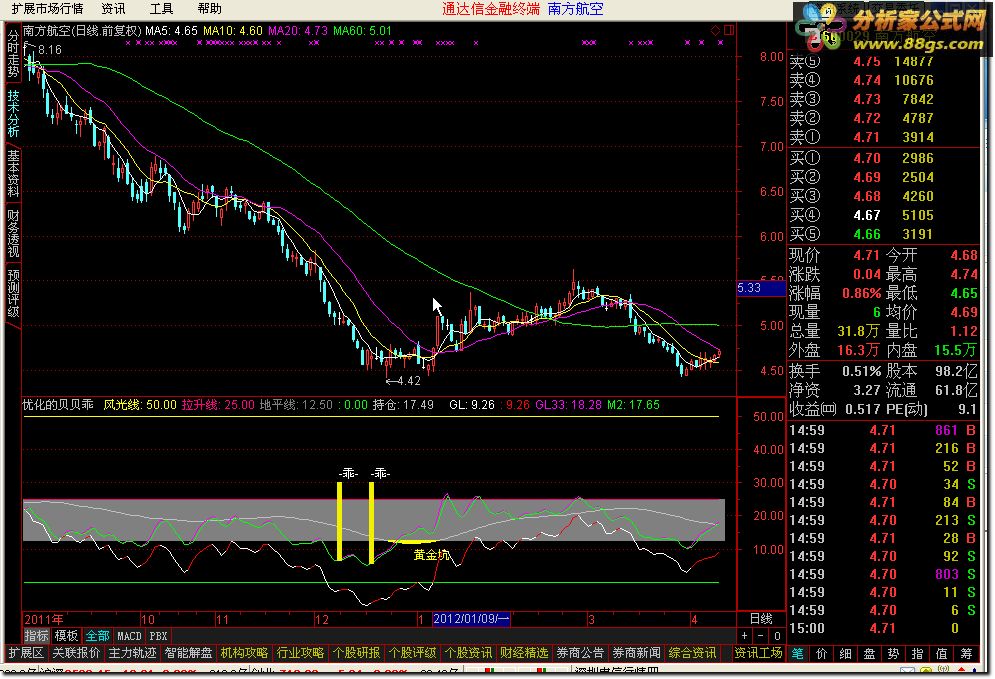Viewport: 995px width, 679px height.
Task: Click the 日线 period selector
Action: pyautogui.click(x=761, y=619)
